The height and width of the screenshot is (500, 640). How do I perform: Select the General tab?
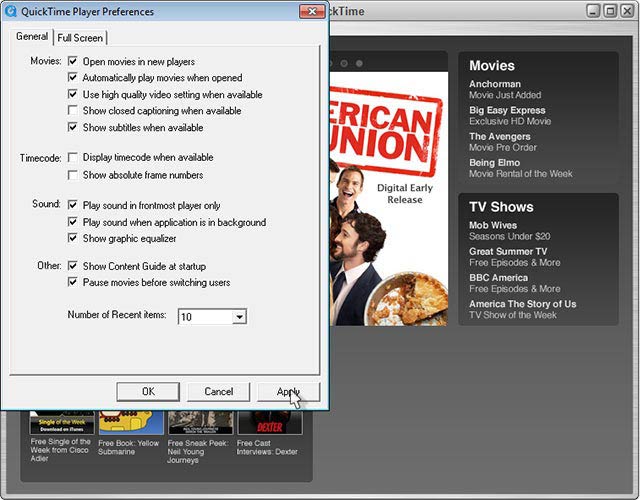click(32, 37)
